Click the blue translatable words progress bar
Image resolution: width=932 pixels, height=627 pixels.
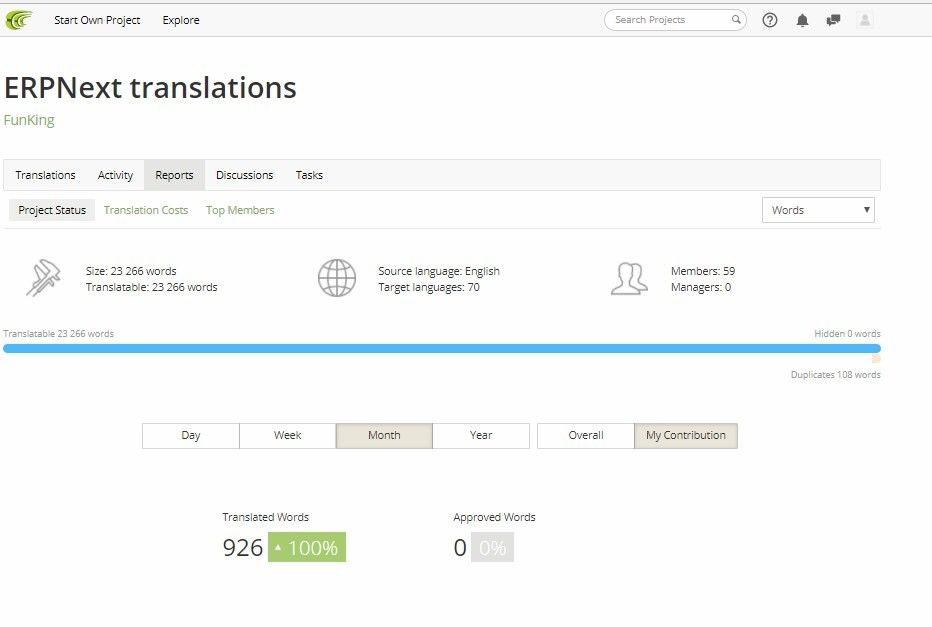coord(442,349)
